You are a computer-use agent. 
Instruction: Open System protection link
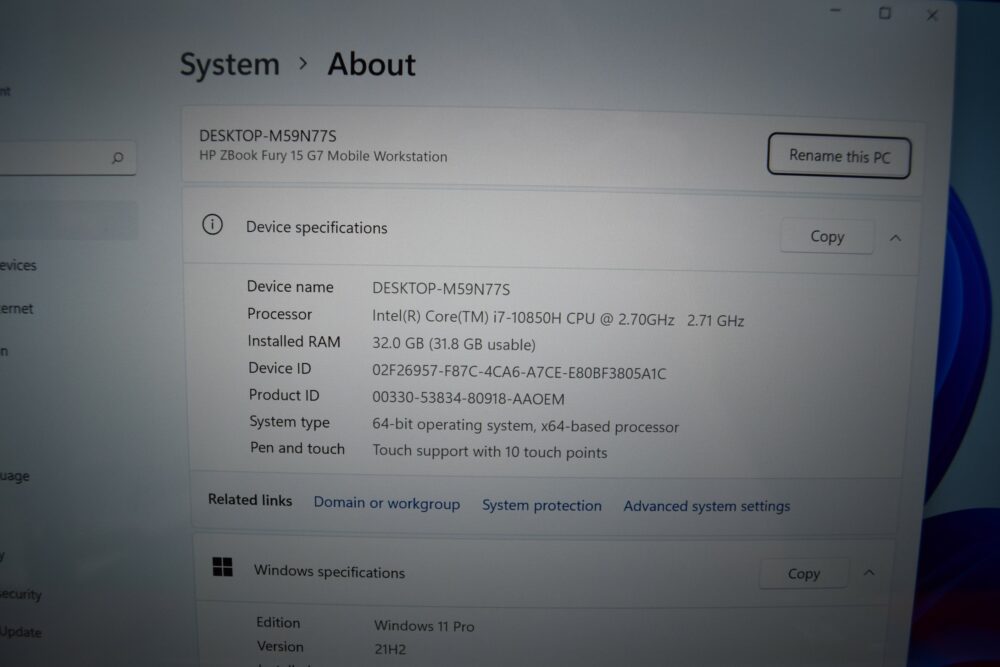click(541, 505)
